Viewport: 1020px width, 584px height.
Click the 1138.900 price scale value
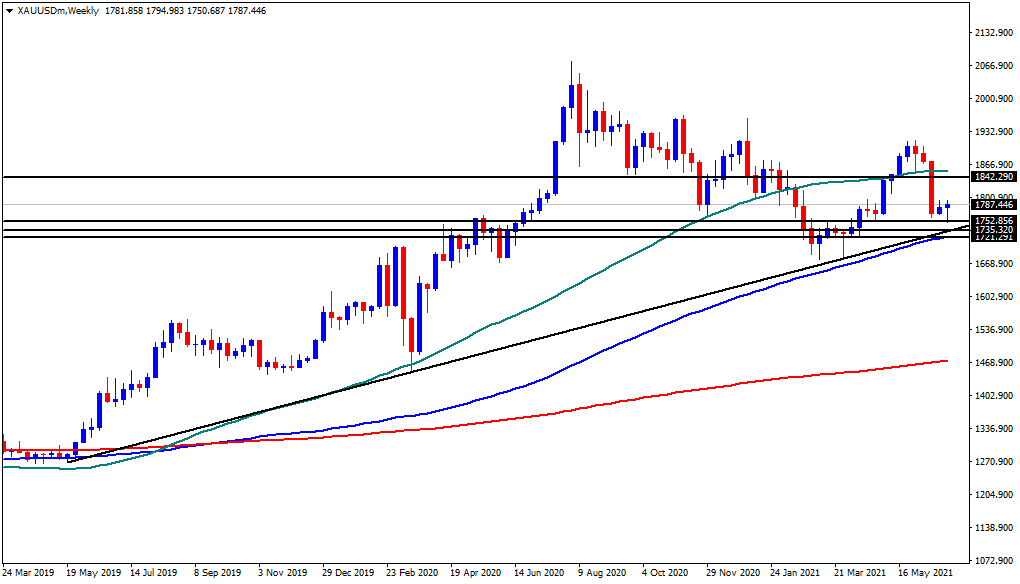click(994, 528)
